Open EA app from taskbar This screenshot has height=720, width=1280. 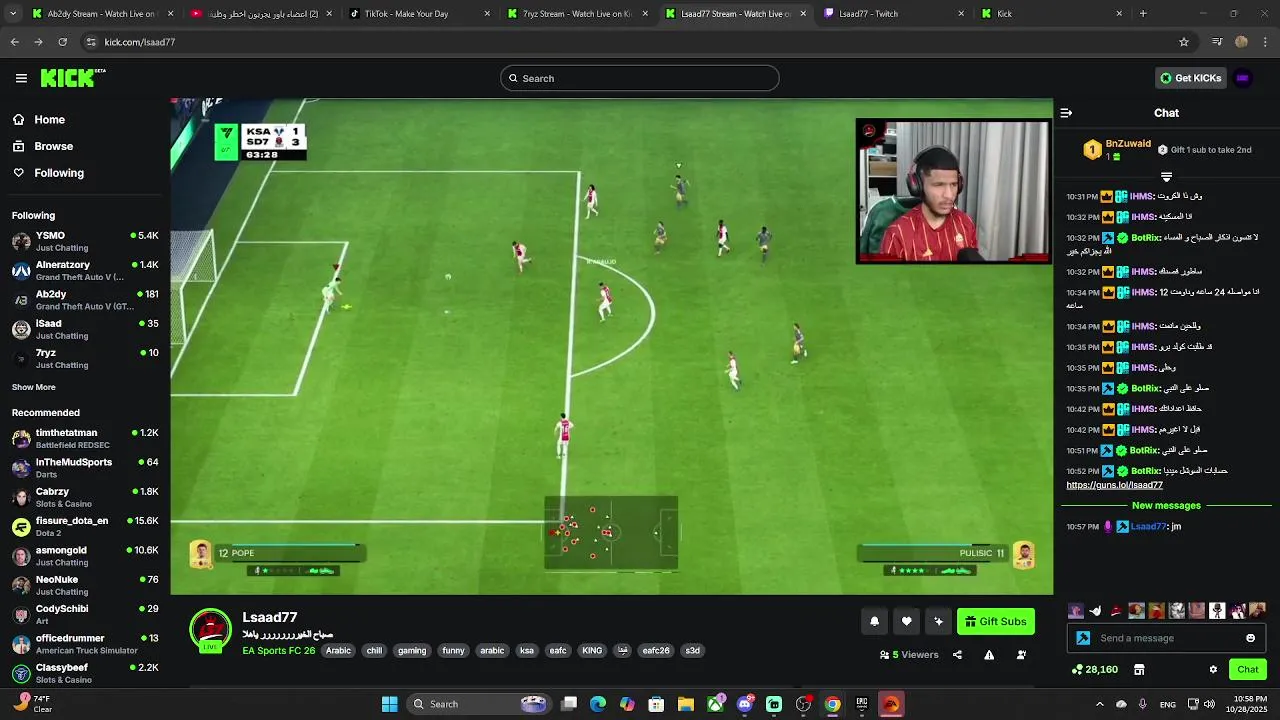(890, 704)
